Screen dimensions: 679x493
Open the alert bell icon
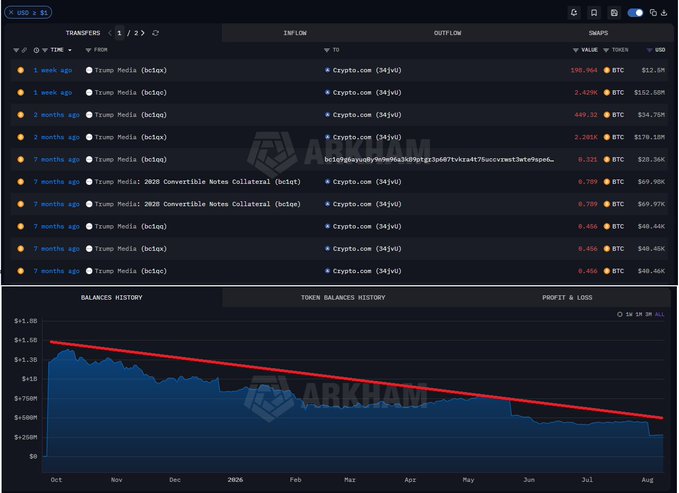pyautogui.click(x=574, y=13)
